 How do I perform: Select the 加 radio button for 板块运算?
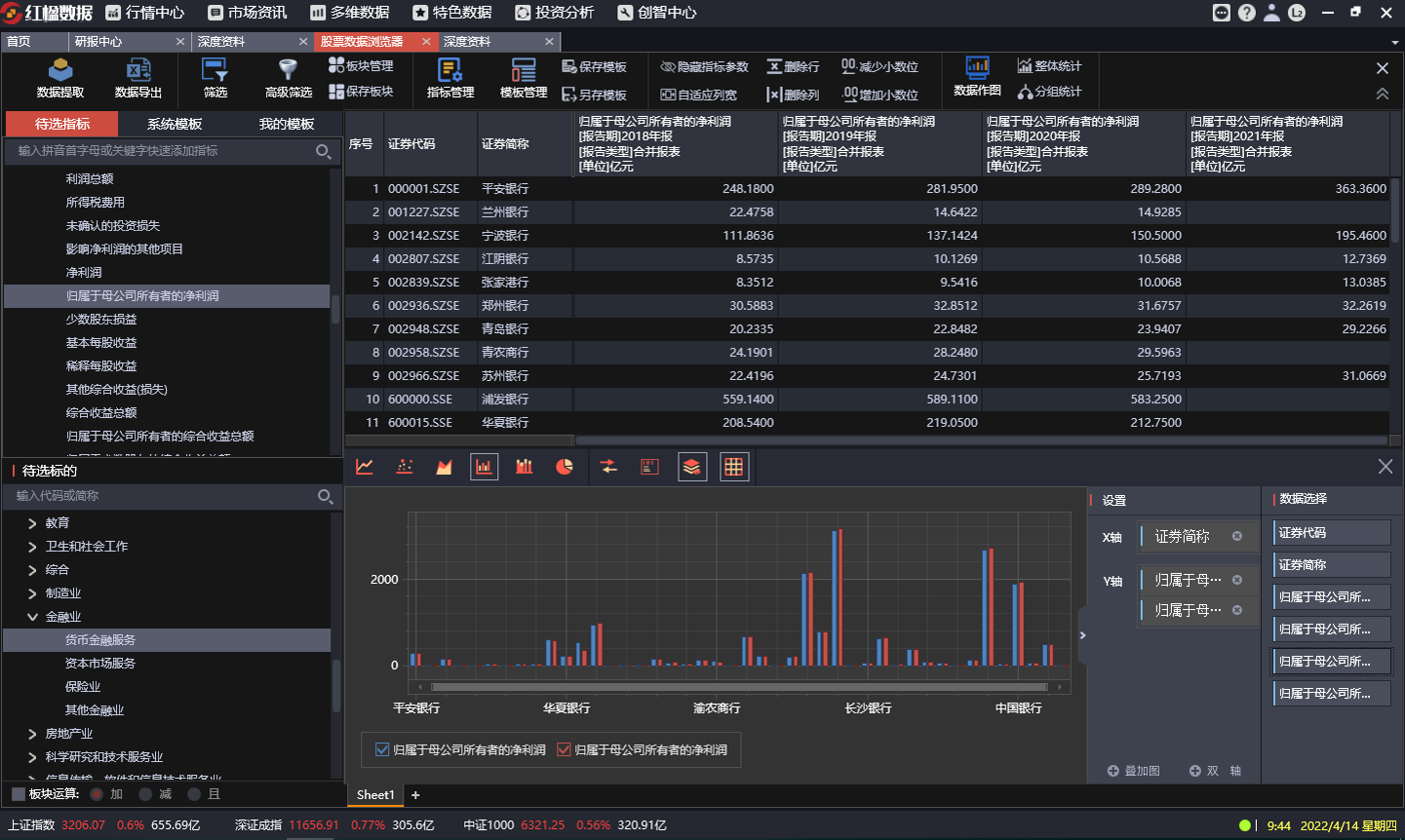coord(97,794)
